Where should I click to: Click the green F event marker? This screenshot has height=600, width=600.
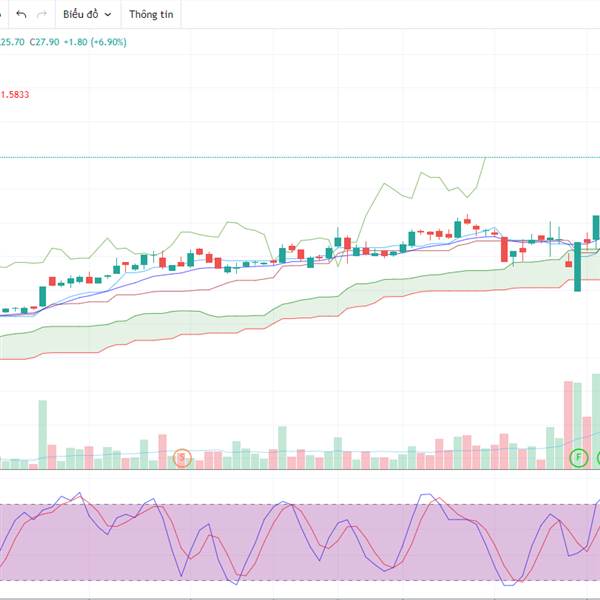[x=579, y=457]
